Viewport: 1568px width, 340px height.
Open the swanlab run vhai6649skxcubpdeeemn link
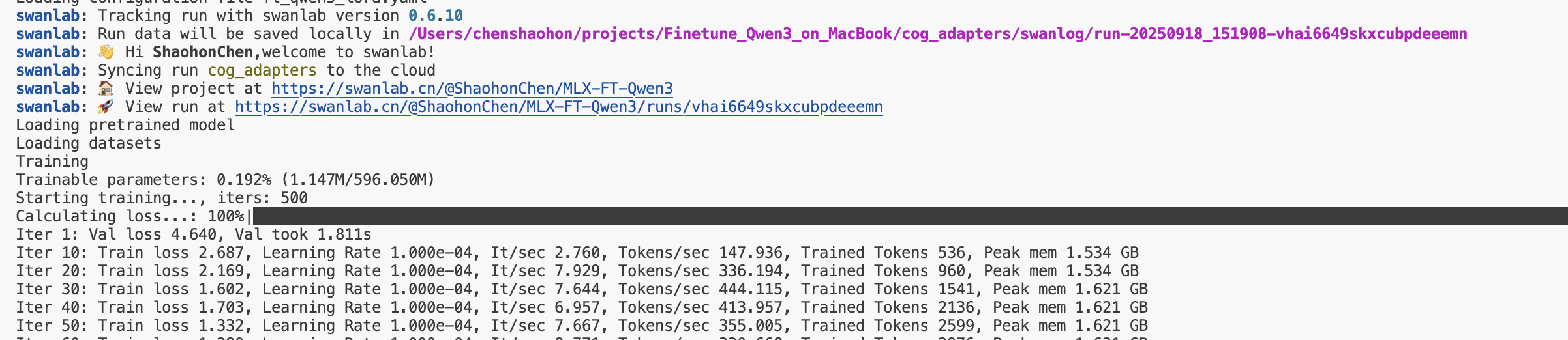558,107
